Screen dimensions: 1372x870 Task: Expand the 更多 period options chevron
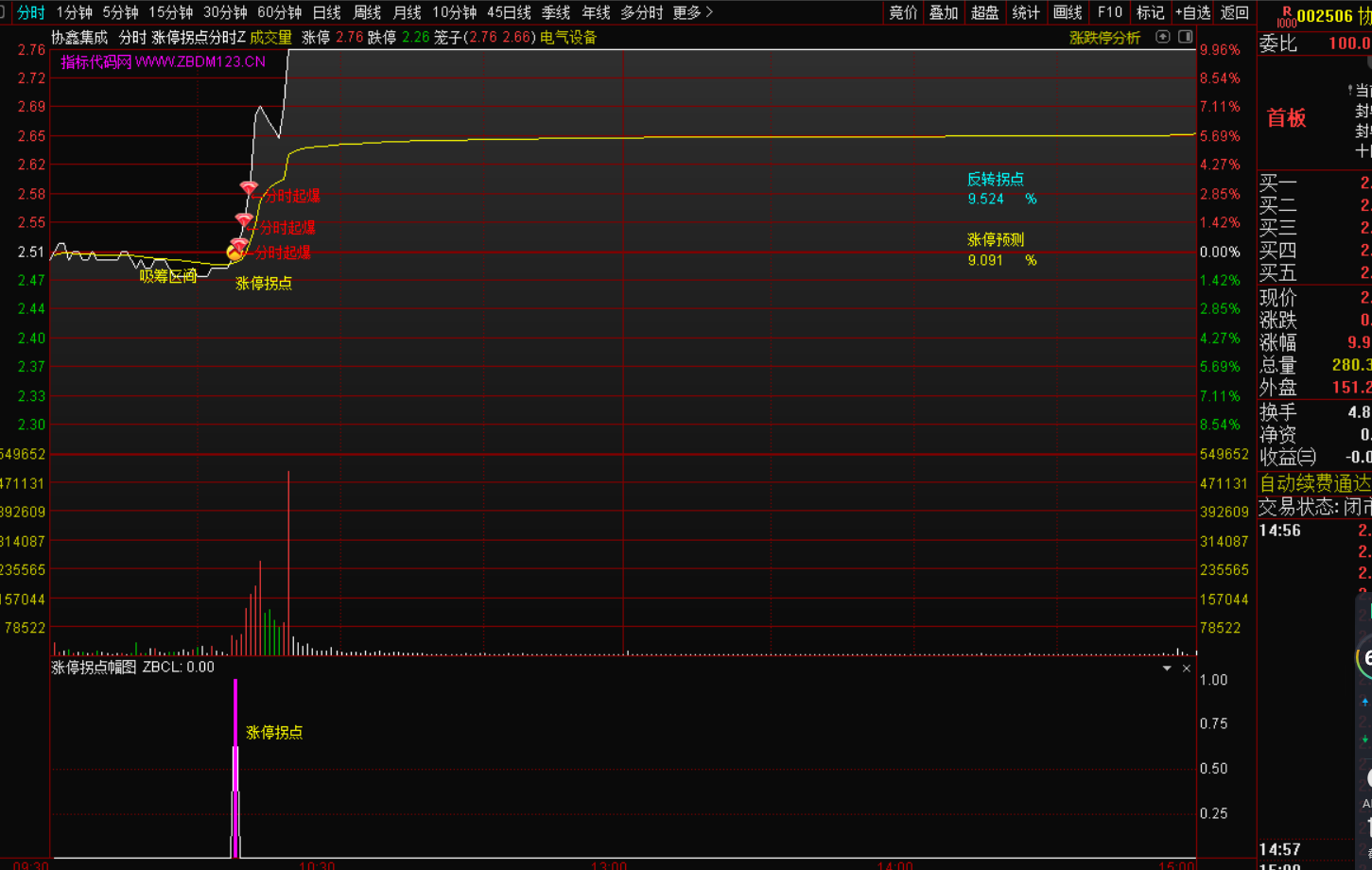[709, 12]
